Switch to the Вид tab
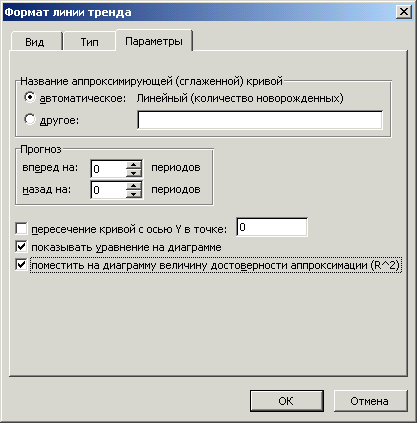This screenshot has width=417, height=423. [36, 42]
